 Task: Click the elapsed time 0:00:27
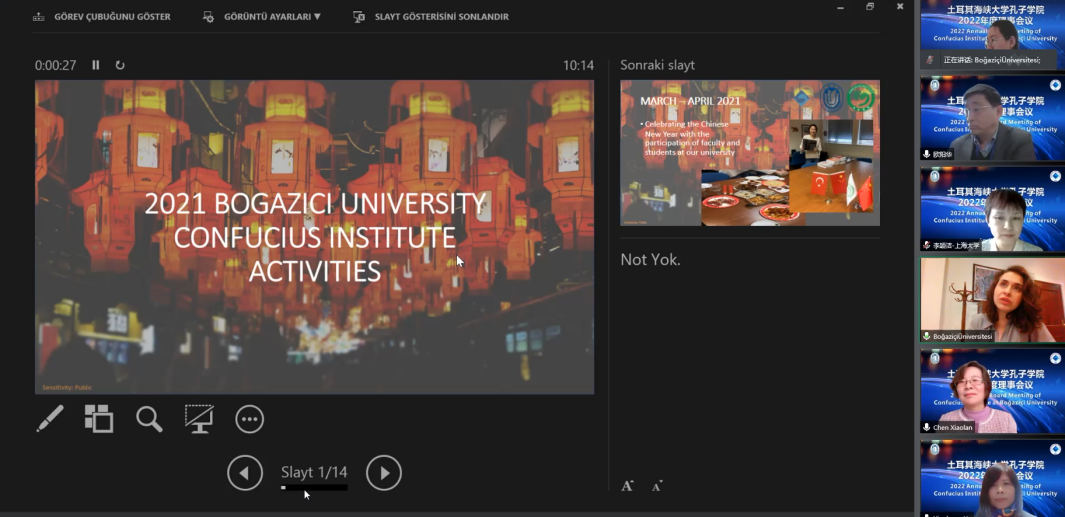(56, 65)
